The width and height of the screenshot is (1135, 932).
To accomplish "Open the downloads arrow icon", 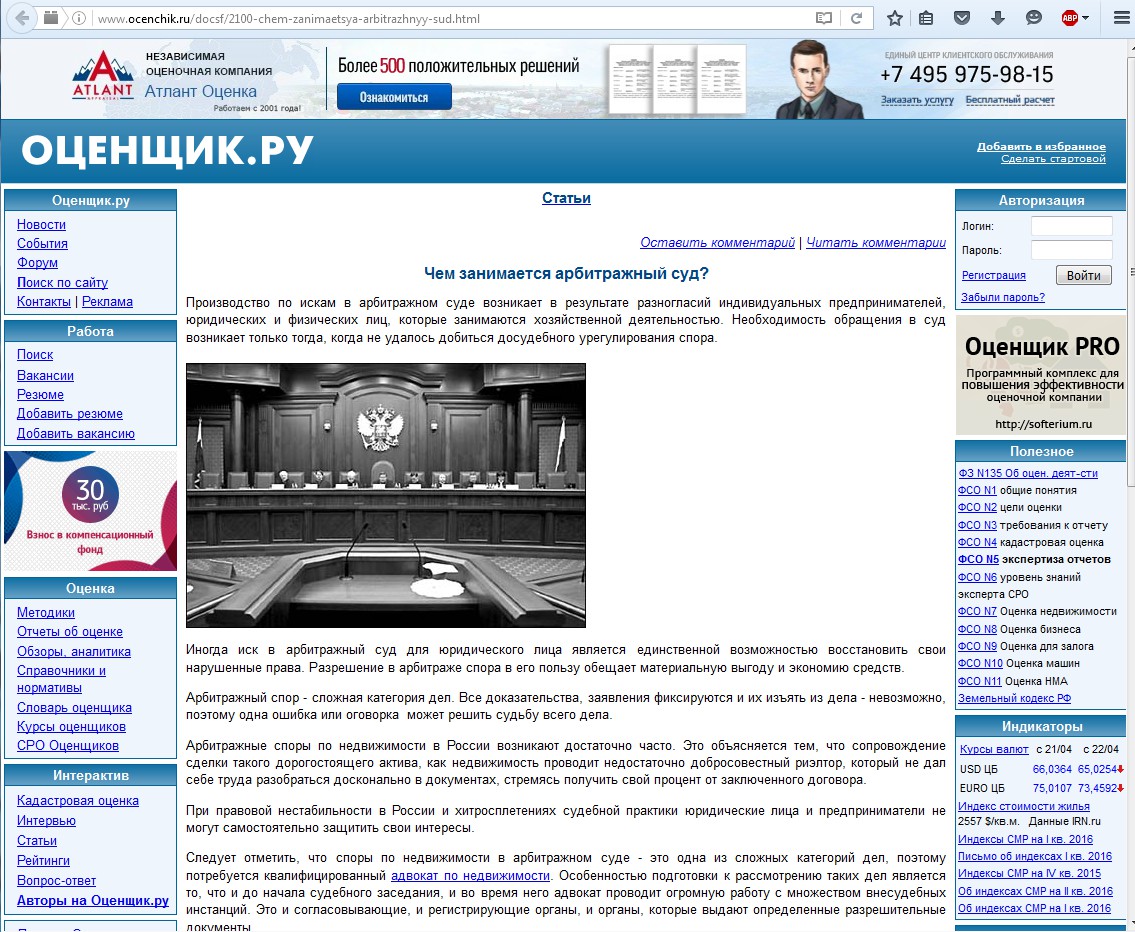I will coord(997,18).
